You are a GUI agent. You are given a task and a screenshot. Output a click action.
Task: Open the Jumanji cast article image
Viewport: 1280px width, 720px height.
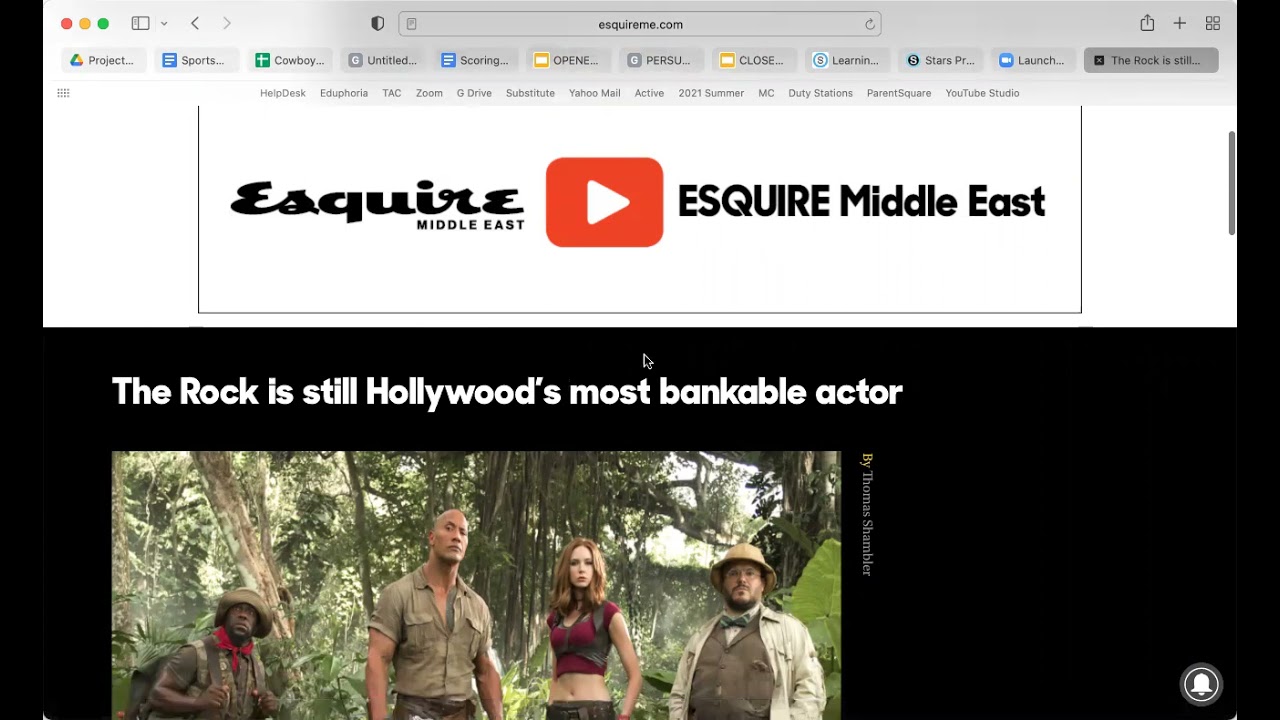tap(476, 585)
